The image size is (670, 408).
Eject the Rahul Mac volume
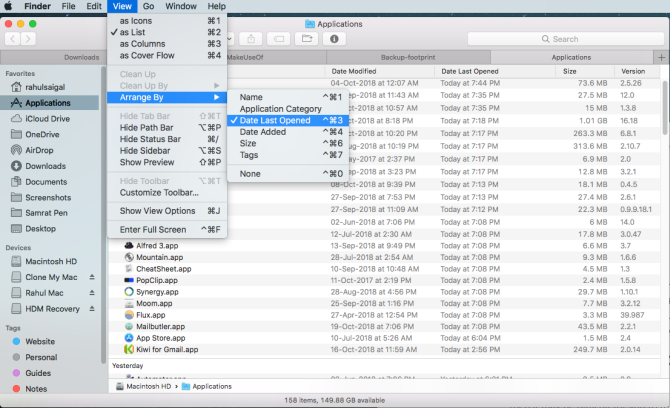(x=92, y=293)
